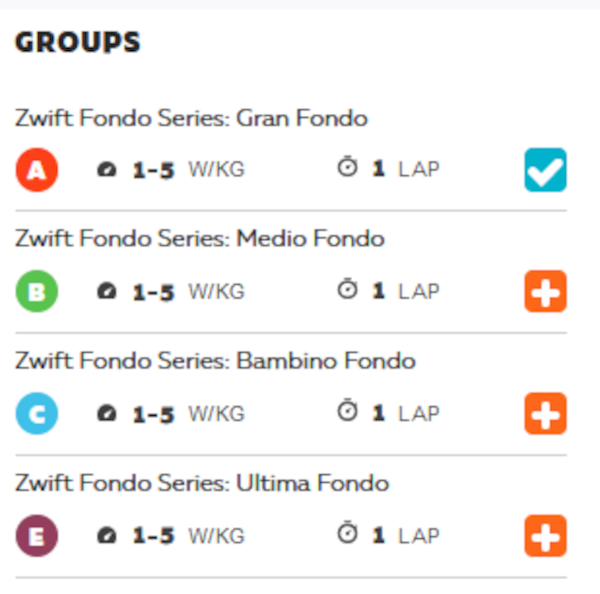
Task: Join Bambino Fondo group with plus button
Action: point(545,413)
